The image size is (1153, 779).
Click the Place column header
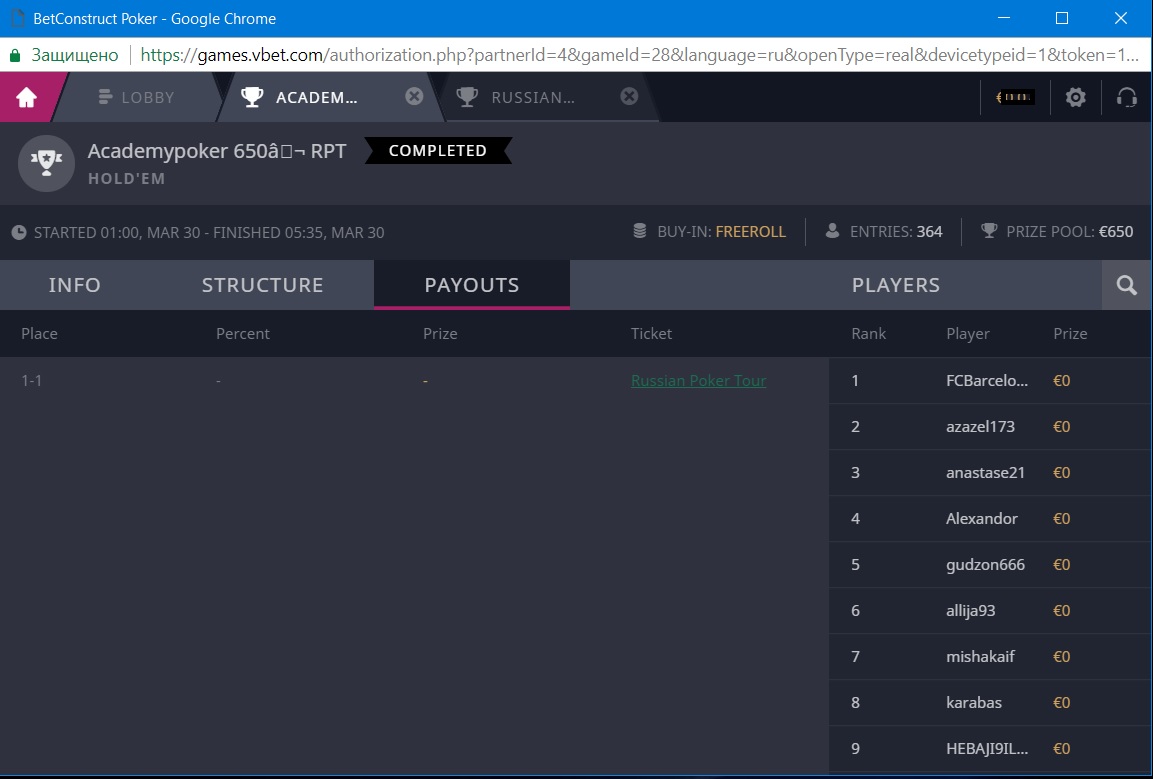tap(39, 334)
